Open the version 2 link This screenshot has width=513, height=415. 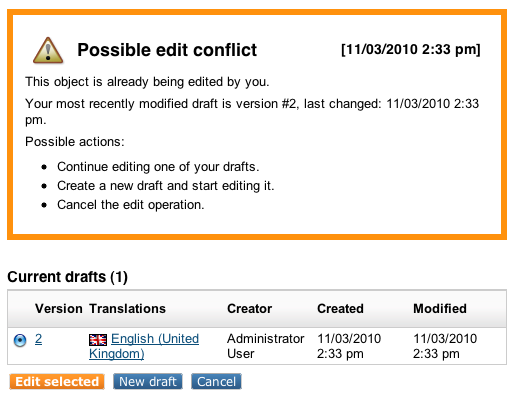[38, 339]
